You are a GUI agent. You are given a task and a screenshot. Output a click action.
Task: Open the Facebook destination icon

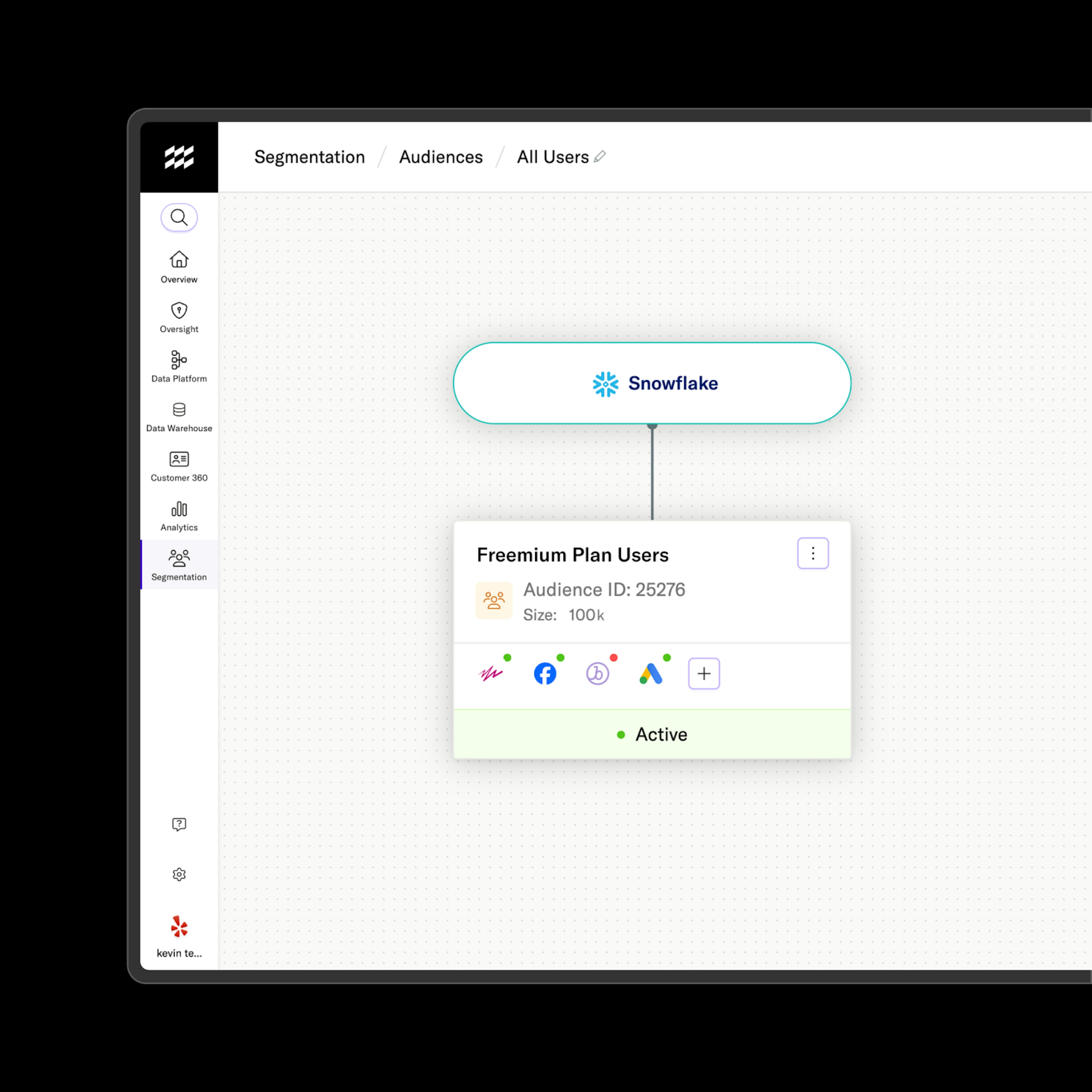tap(544, 673)
